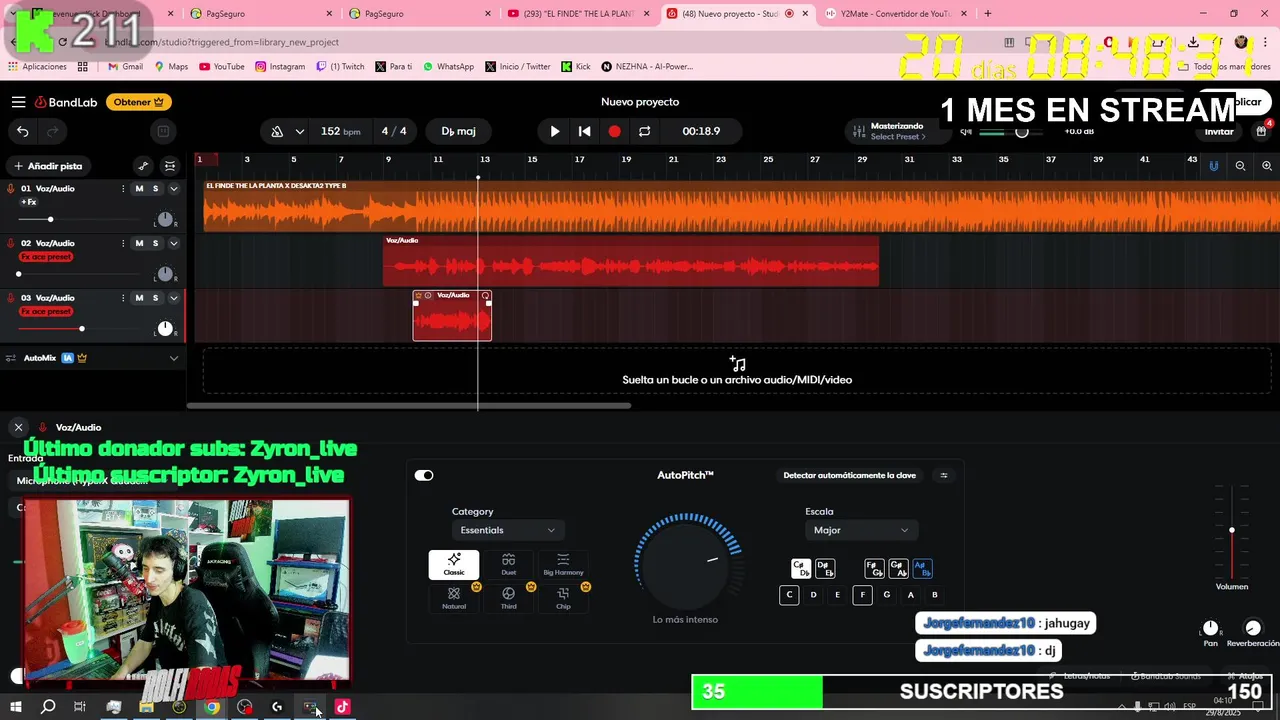Image resolution: width=1280 pixels, height=720 pixels.
Task: Click Detectar automáticamente la clave
Action: (849, 475)
